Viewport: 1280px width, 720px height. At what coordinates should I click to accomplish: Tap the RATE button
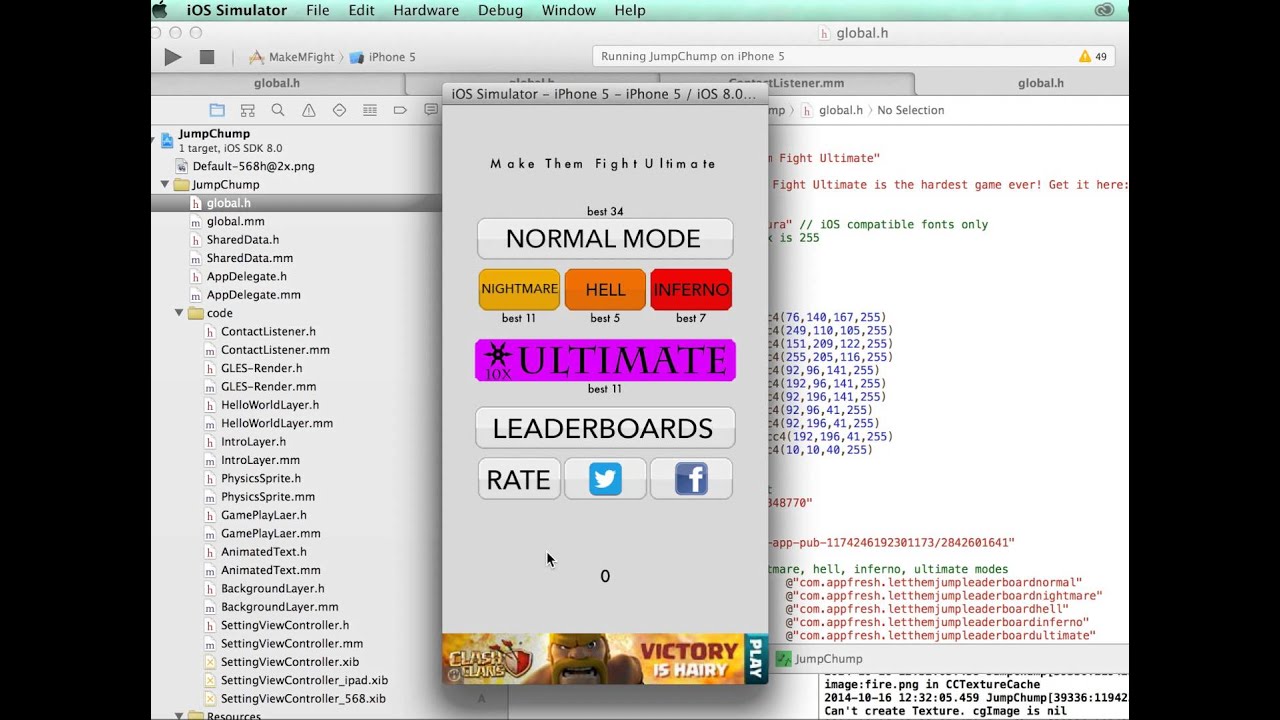point(519,479)
